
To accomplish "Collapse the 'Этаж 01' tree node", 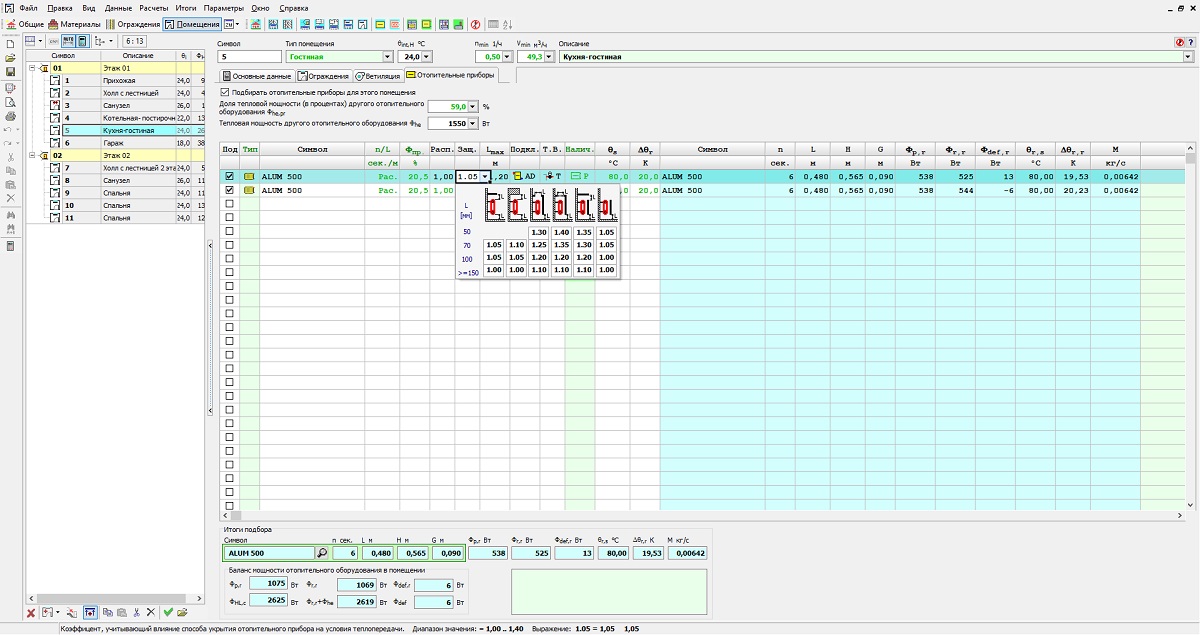I will (x=33, y=69).
